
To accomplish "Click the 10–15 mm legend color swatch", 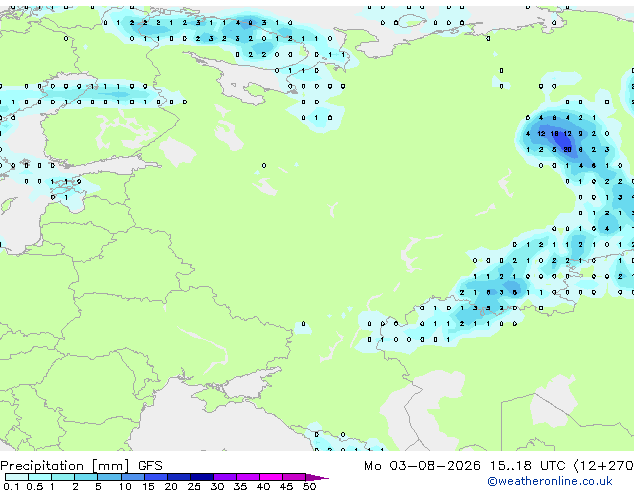I will click(x=132, y=477).
